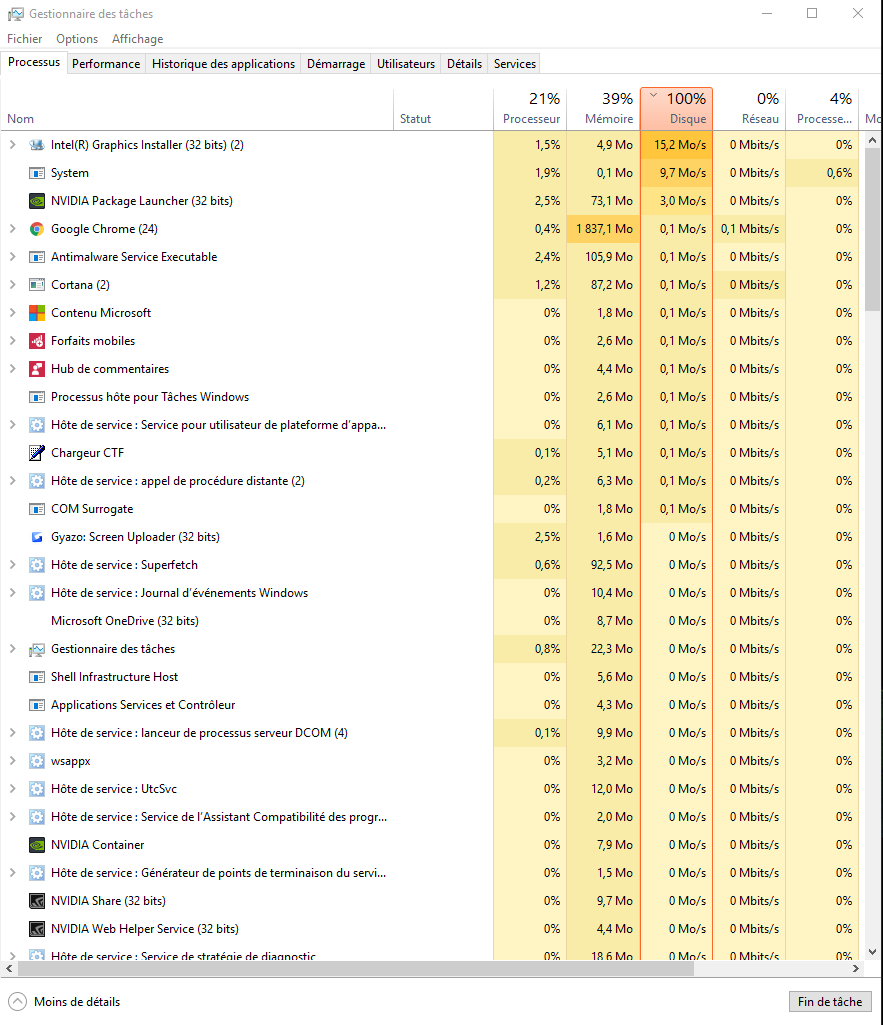Click the Applications Services et Contrôleur icon
This screenshot has height=1025, width=883.
[37, 705]
